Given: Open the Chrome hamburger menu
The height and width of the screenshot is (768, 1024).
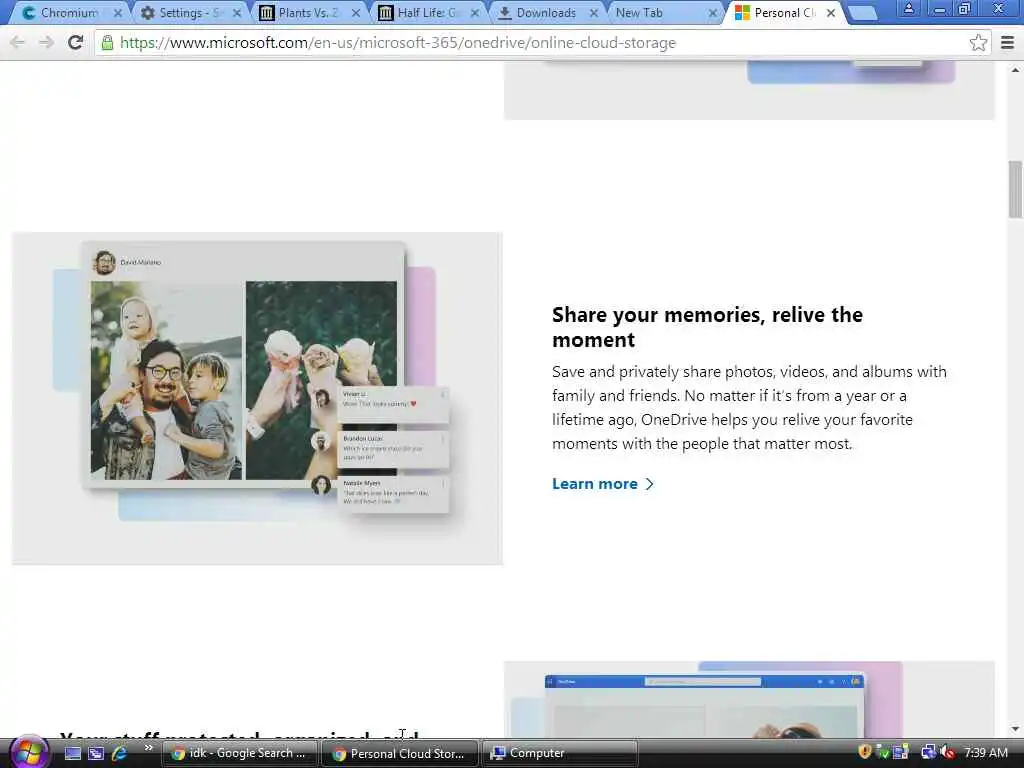Looking at the screenshot, I should (x=1007, y=42).
